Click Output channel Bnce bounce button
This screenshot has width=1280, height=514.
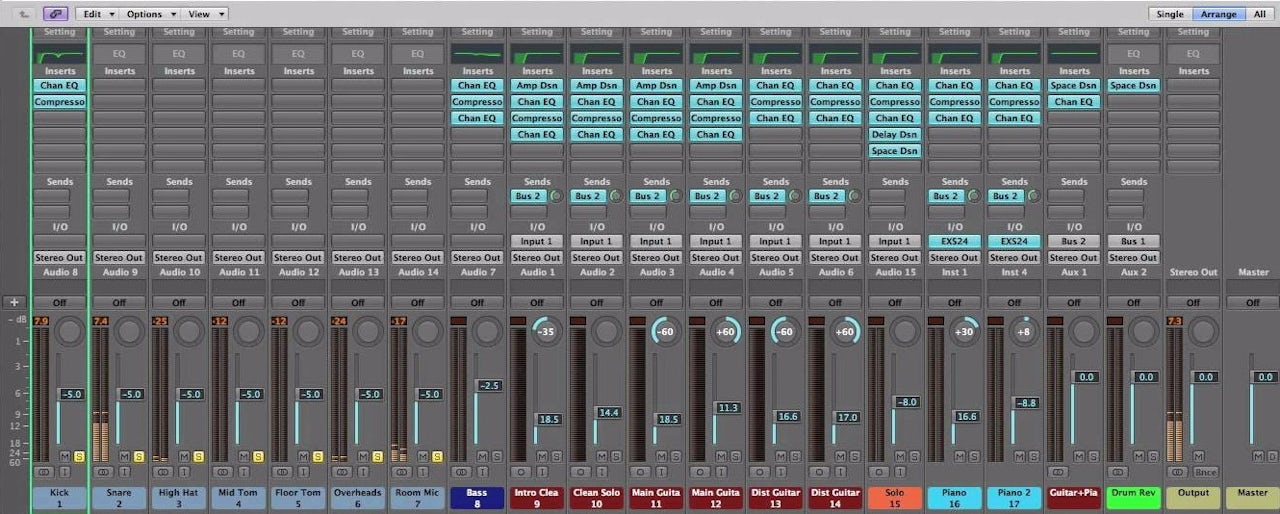pyautogui.click(x=1206, y=472)
